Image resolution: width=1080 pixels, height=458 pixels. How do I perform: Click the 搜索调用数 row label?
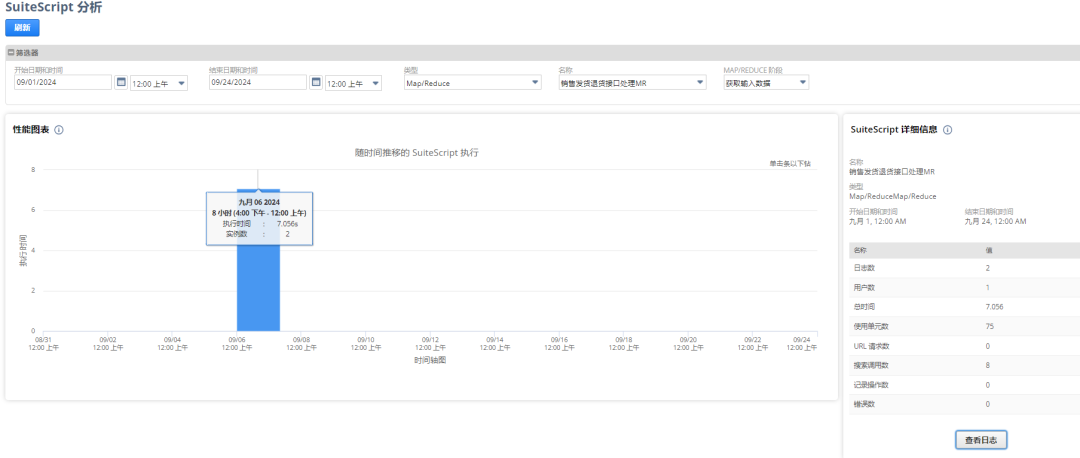pos(871,365)
